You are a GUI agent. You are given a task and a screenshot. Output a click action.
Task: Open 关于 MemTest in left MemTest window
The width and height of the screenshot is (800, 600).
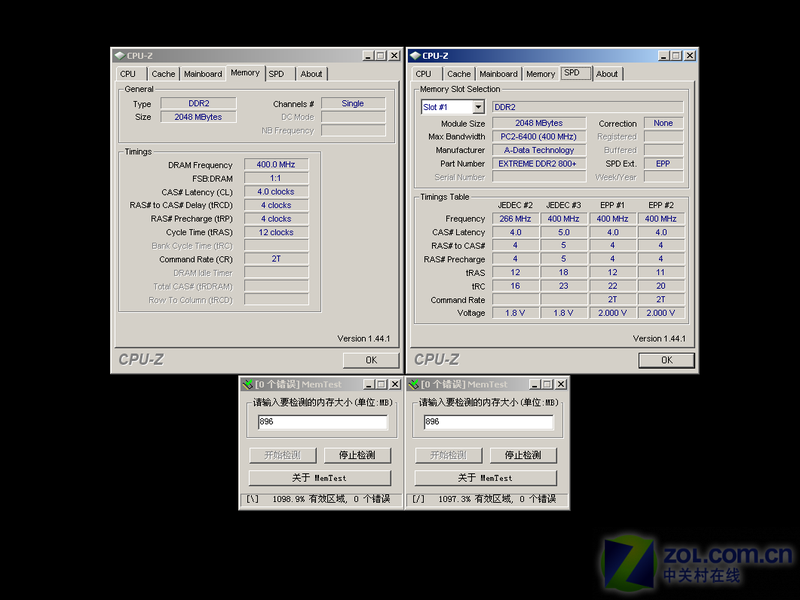pos(320,478)
